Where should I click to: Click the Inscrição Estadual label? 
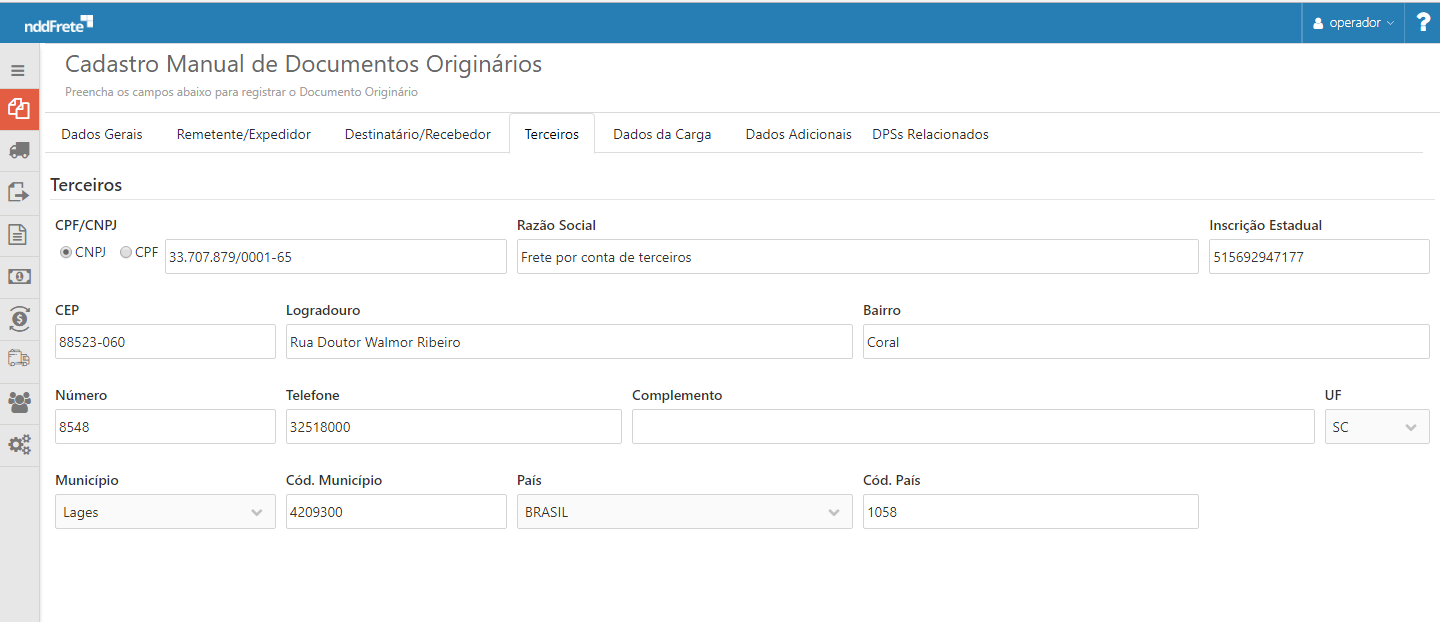[x=1265, y=225]
